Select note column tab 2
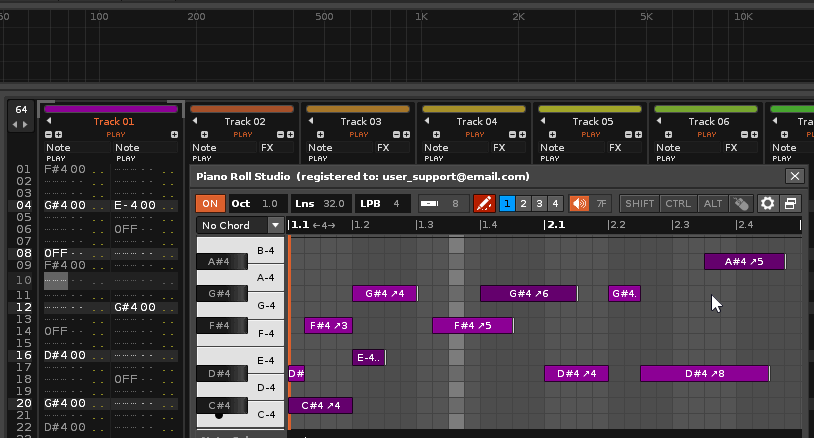The width and height of the screenshot is (814, 438). click(x=523, y=203)
